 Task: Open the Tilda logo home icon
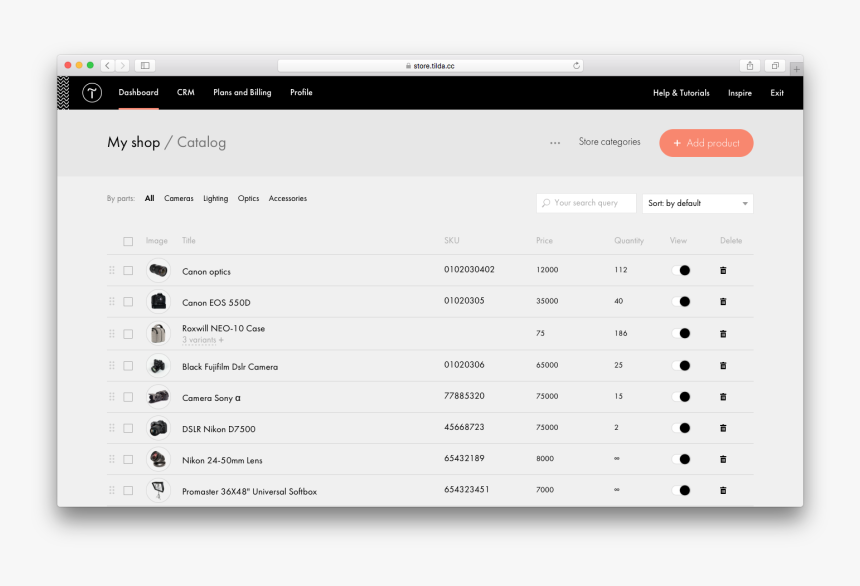(x=92, y=92)
